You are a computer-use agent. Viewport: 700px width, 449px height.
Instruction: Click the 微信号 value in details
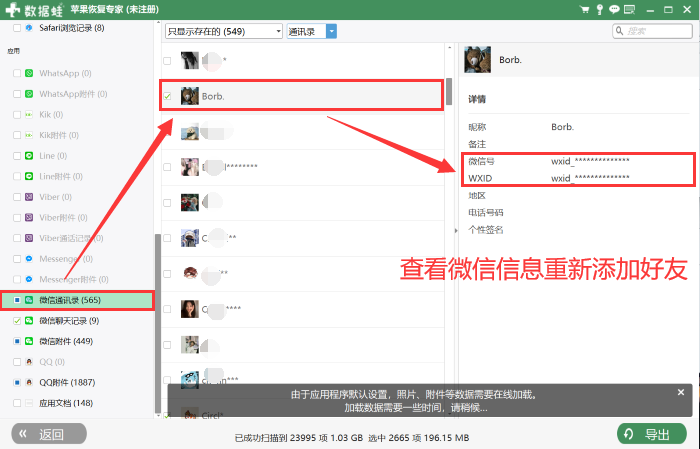pos(590,161)
